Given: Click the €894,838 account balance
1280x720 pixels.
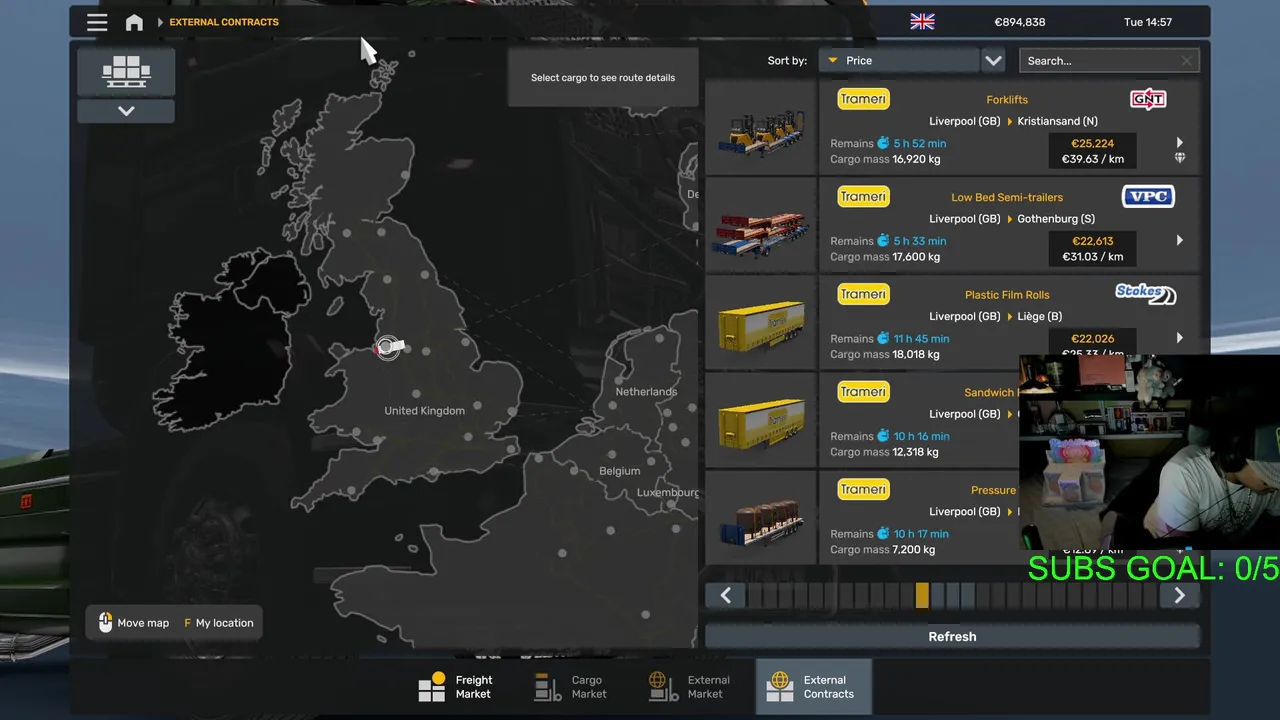Looking at the screenshot, I should point(1020,22).
